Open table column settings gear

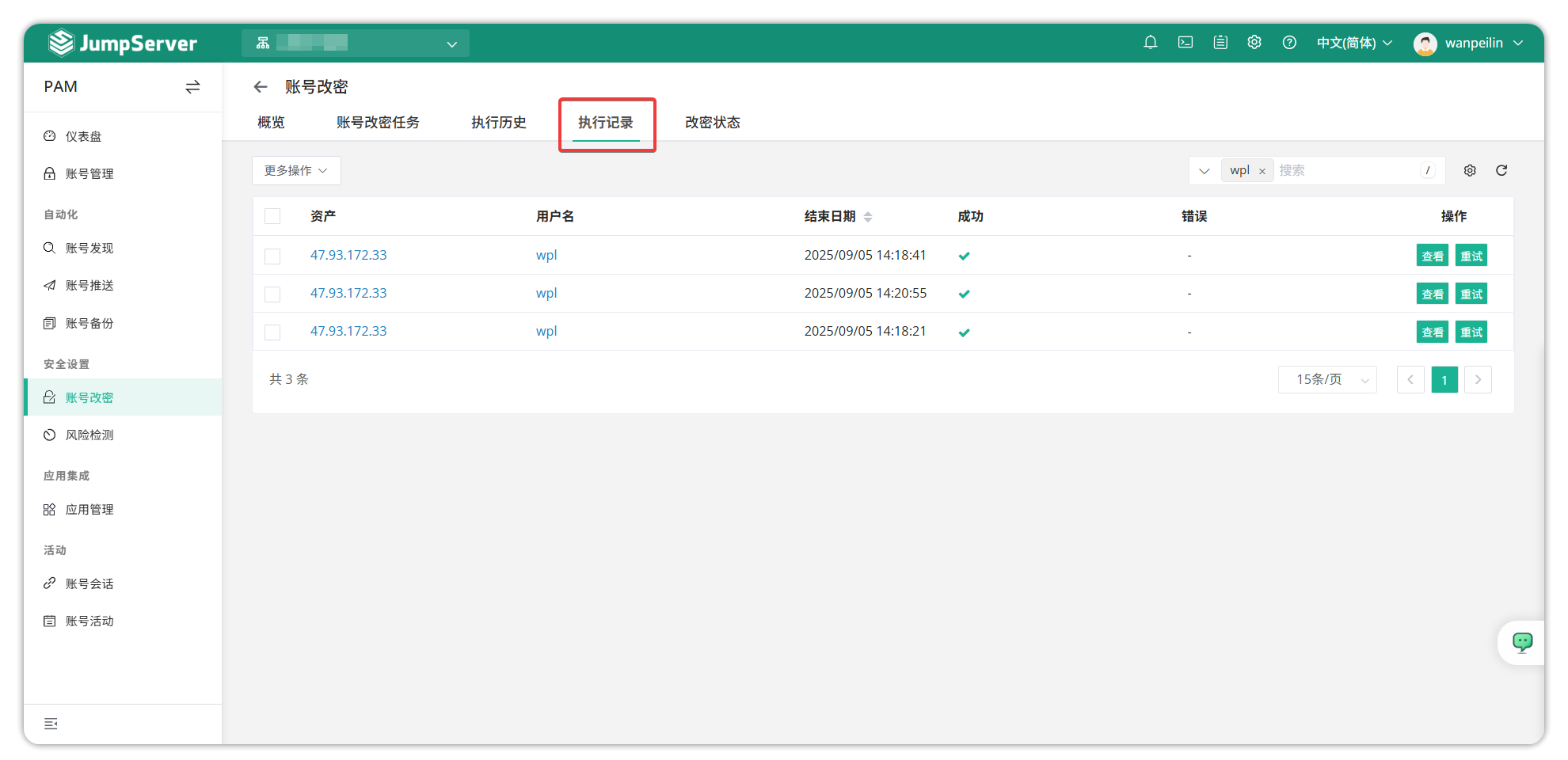(x=1469, y=170)
